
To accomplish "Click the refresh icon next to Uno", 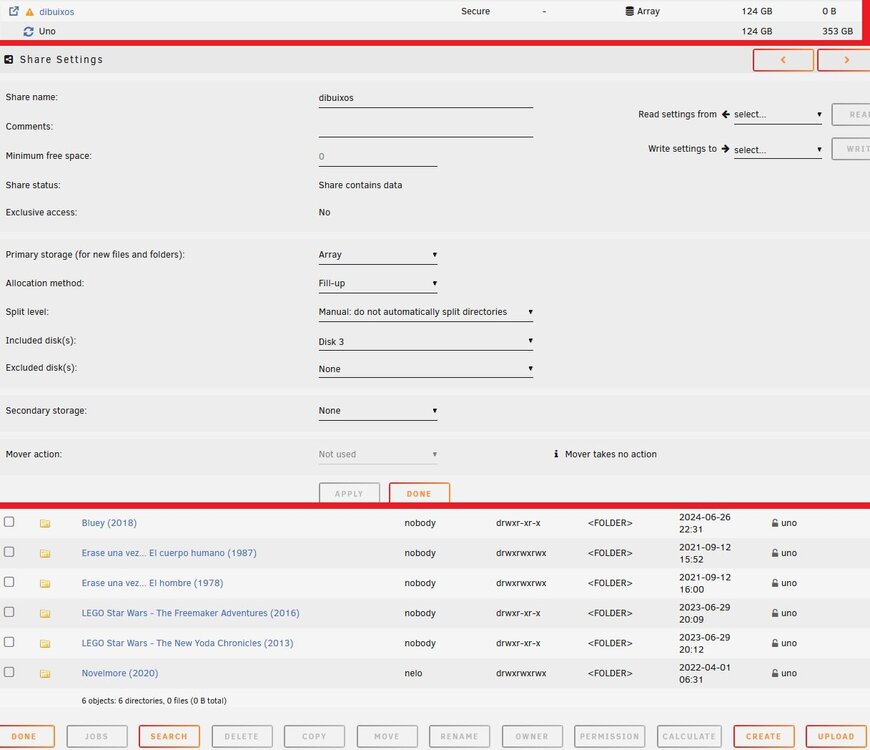I will 28,32.
